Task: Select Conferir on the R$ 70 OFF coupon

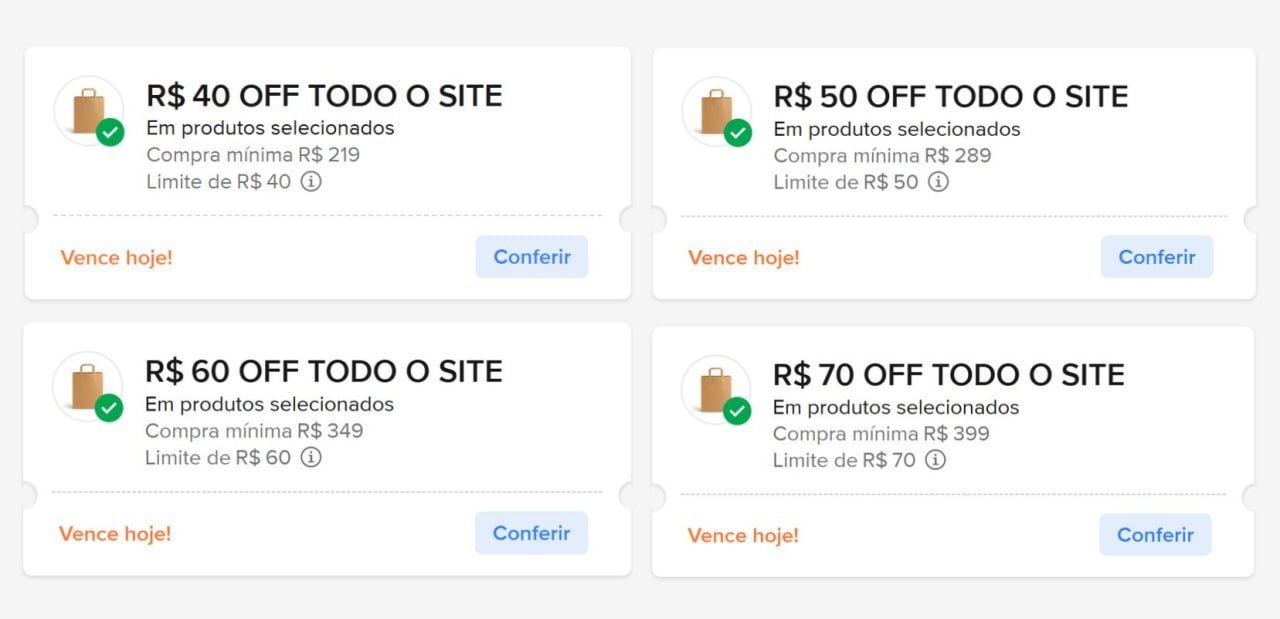Action: coord(1155,535)
